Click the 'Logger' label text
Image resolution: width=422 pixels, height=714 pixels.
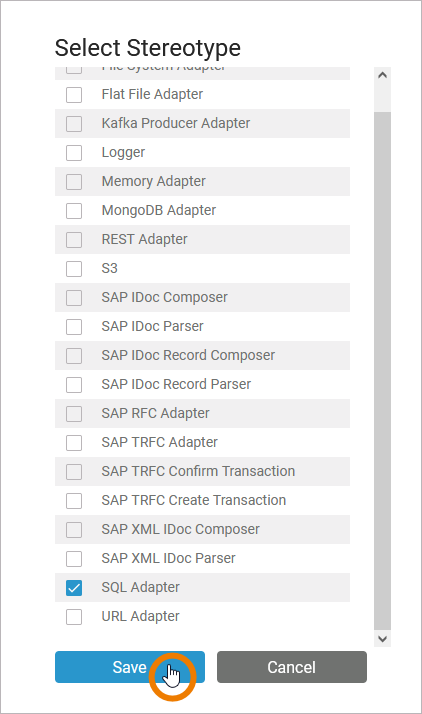click(x=123, y=153)
